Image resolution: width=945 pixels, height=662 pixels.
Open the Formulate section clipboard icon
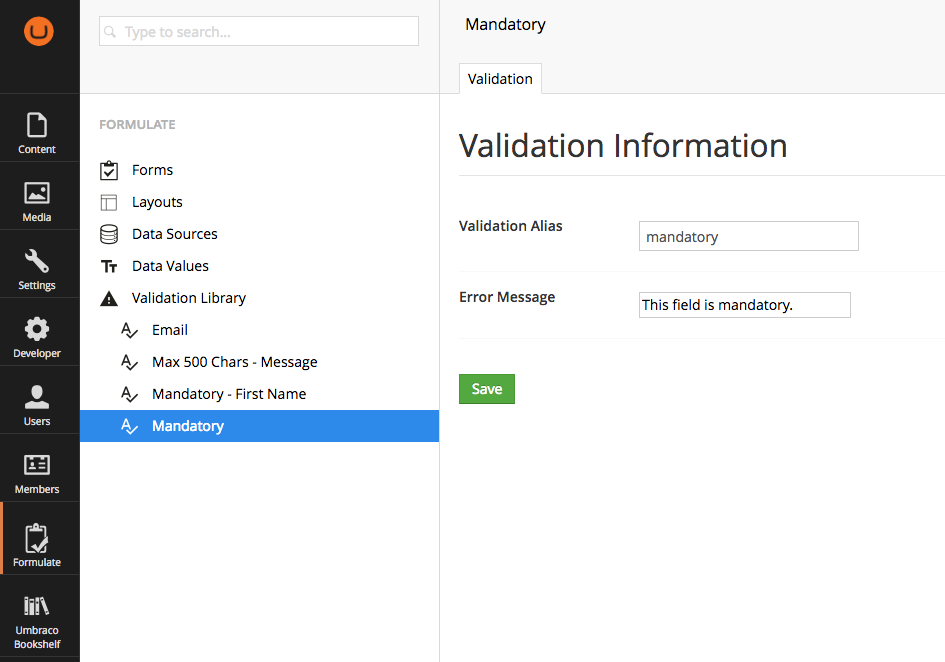tap(37, 538)
